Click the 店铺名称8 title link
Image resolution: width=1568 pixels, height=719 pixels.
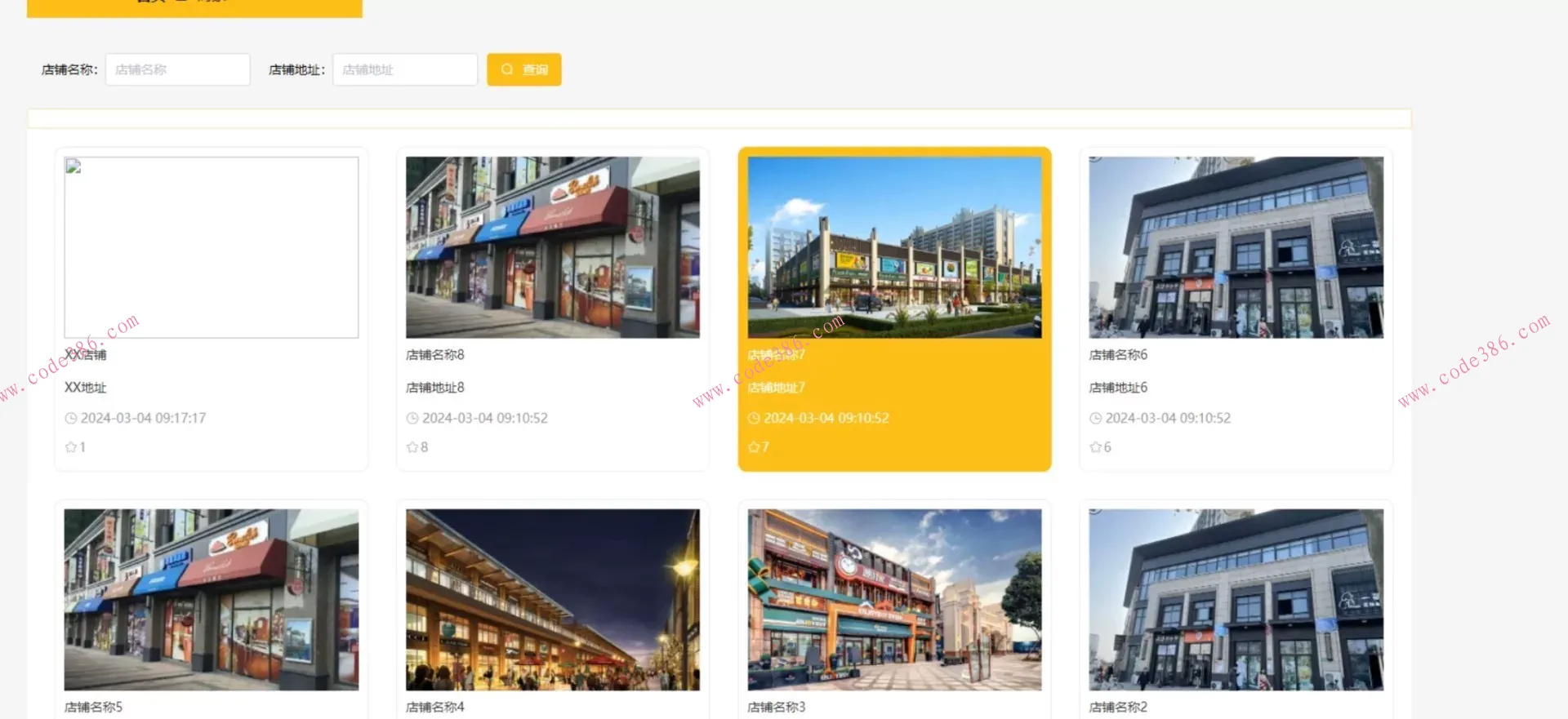(435, 355)
